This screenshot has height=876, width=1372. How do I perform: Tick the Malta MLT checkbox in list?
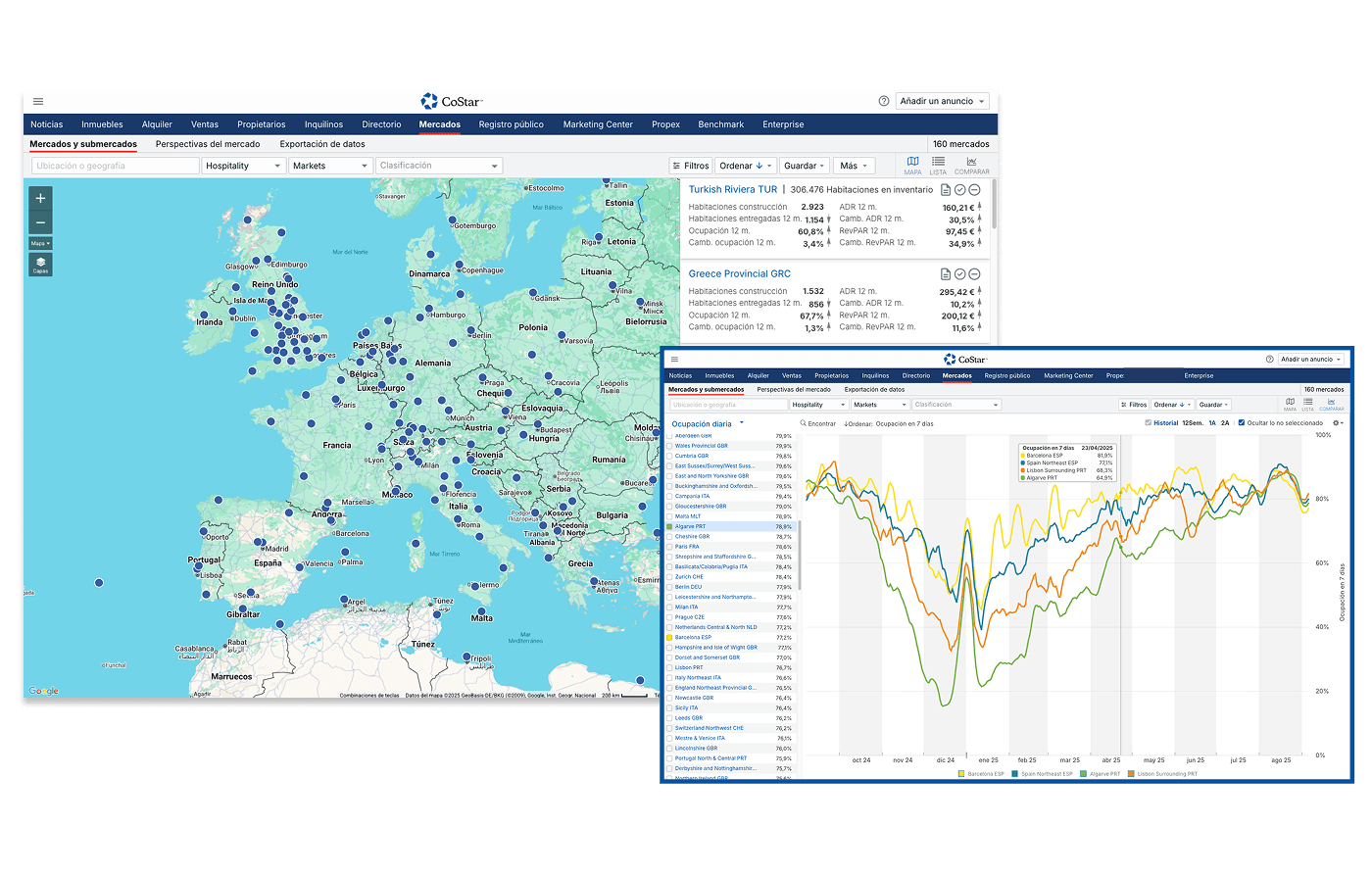[670, 516]
